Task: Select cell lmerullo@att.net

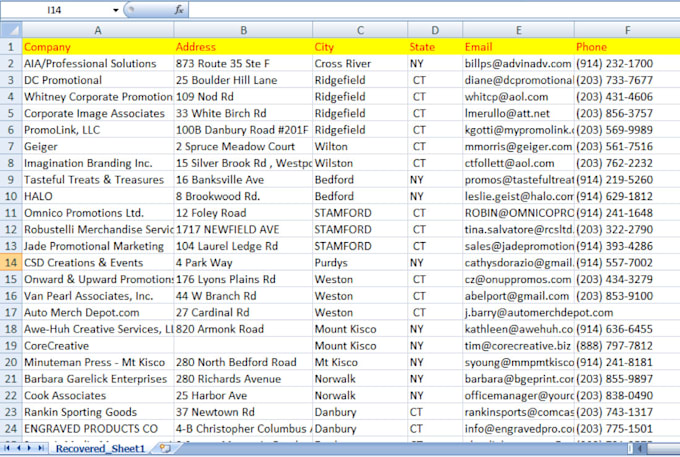Action: [x=519, y=113]
